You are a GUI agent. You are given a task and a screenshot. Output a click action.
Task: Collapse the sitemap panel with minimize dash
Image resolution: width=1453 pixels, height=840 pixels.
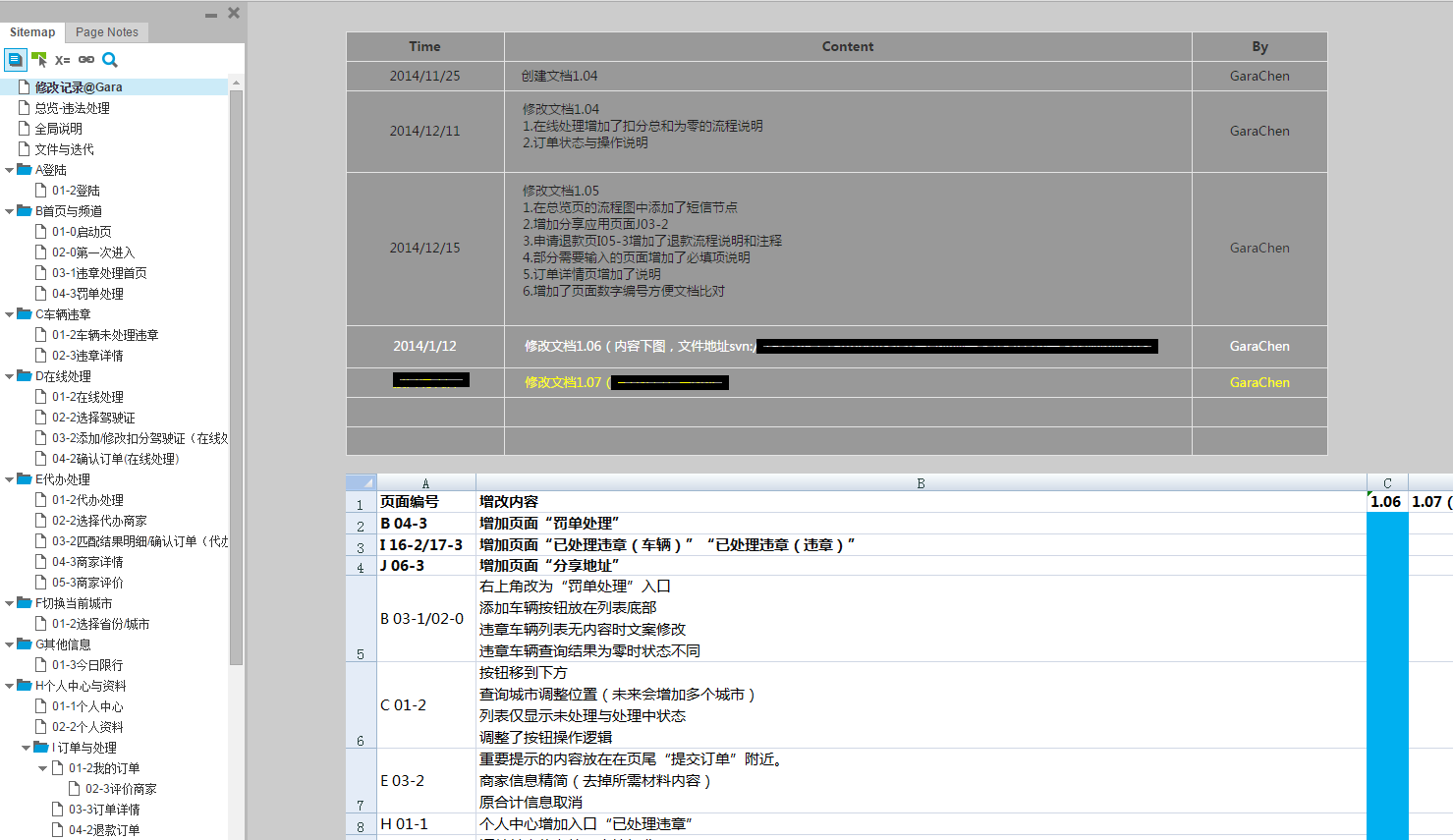tap(211, 16)
